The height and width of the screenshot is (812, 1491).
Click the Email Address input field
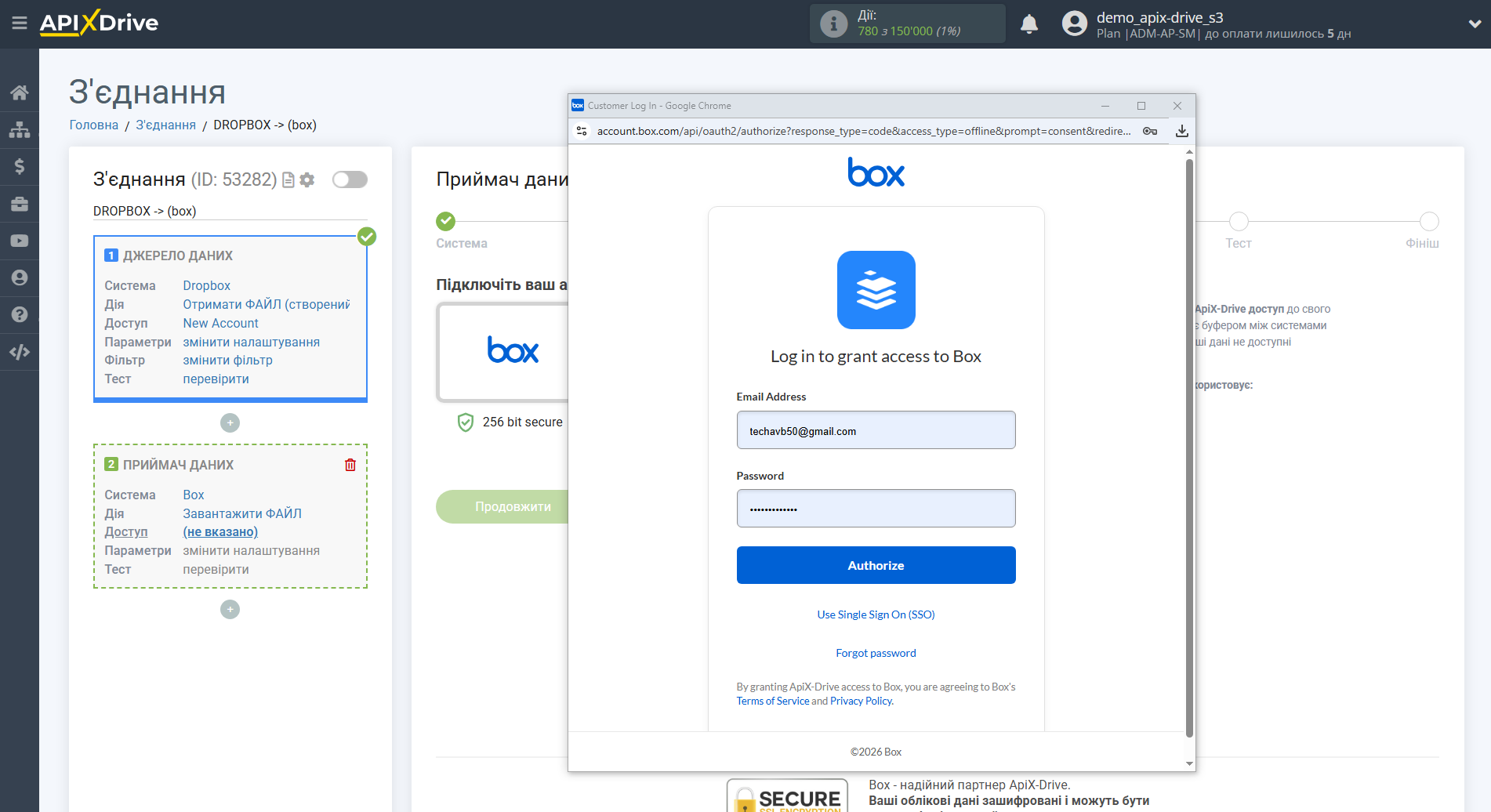point(876,430)
